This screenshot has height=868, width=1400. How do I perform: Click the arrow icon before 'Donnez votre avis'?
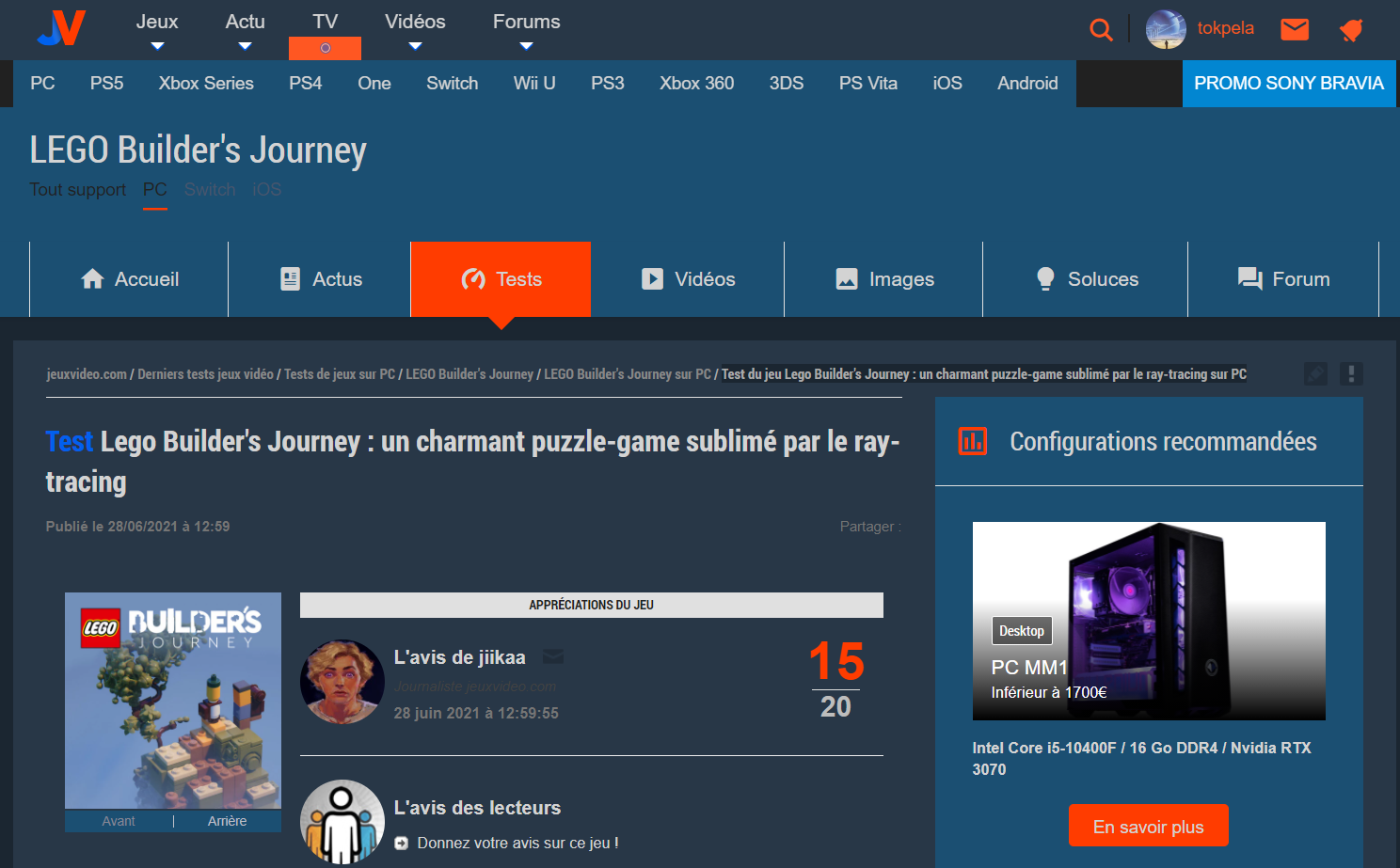pyautogui.click(x=401, y=843)
